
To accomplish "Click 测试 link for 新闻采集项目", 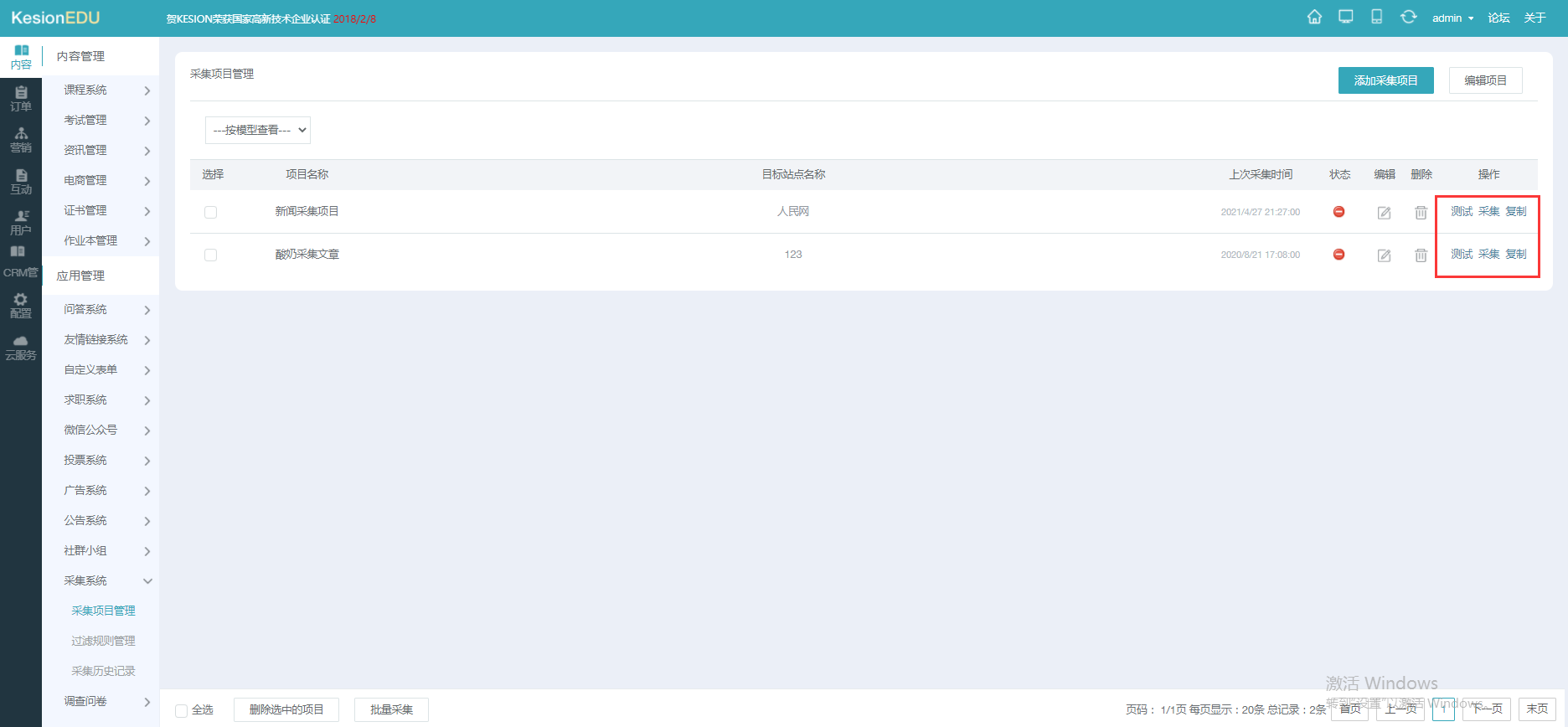I will 1461,211.
